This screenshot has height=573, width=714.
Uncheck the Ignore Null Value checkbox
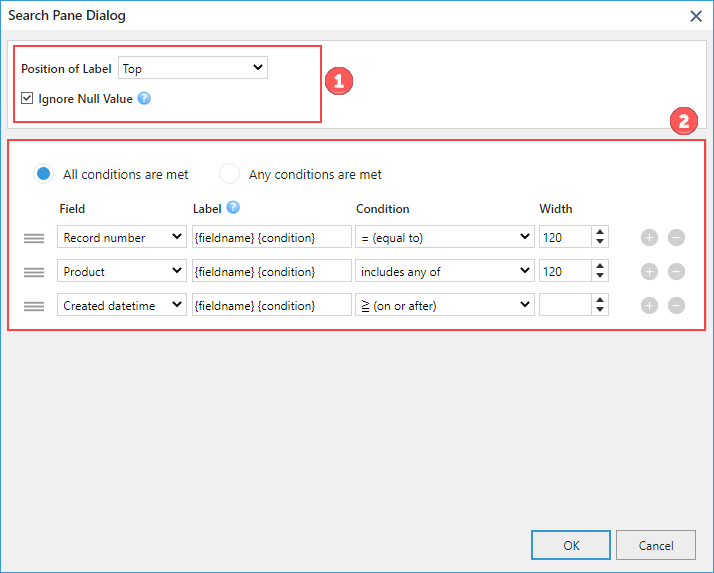click(x=27, y=98)
